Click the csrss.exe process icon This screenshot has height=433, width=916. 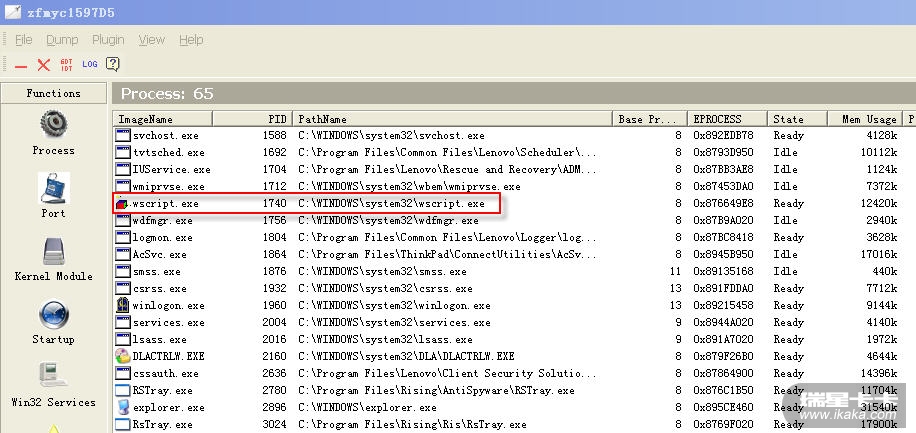coord(123,288)
